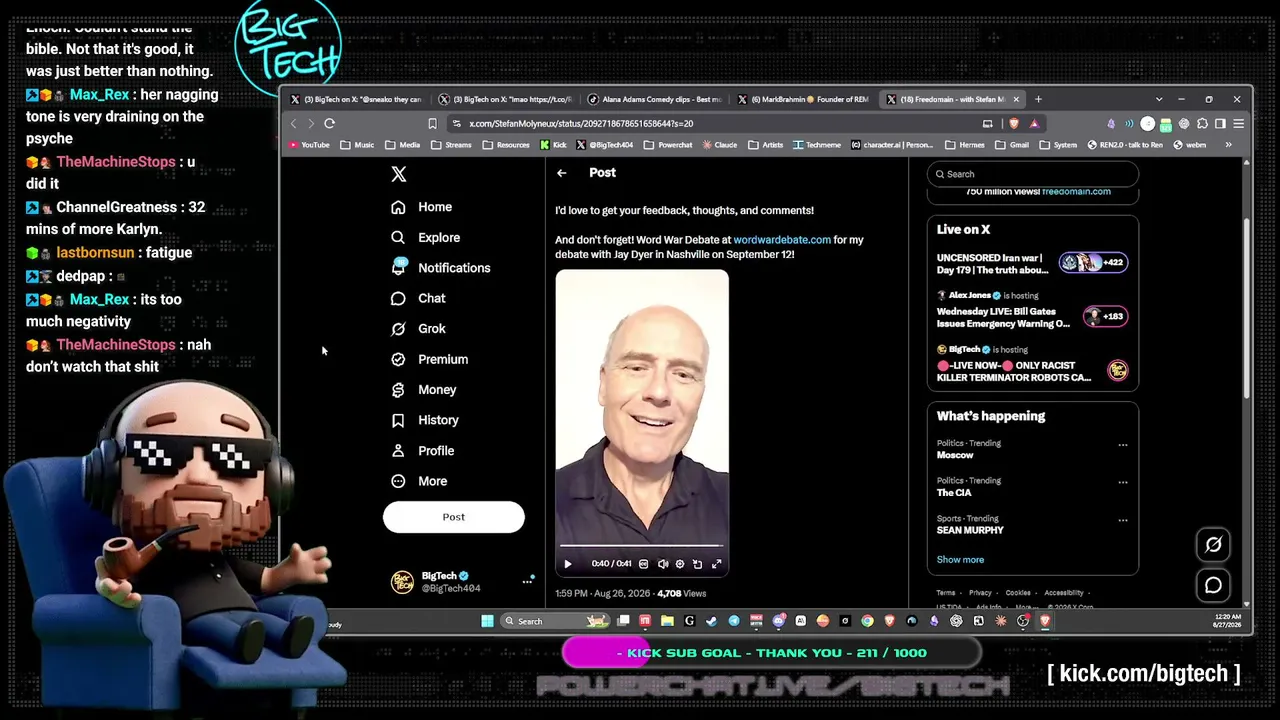Open the floating Grok button
This screenshot has width=1280, height=720.
pyautogui.click(x=1213, y=545)
